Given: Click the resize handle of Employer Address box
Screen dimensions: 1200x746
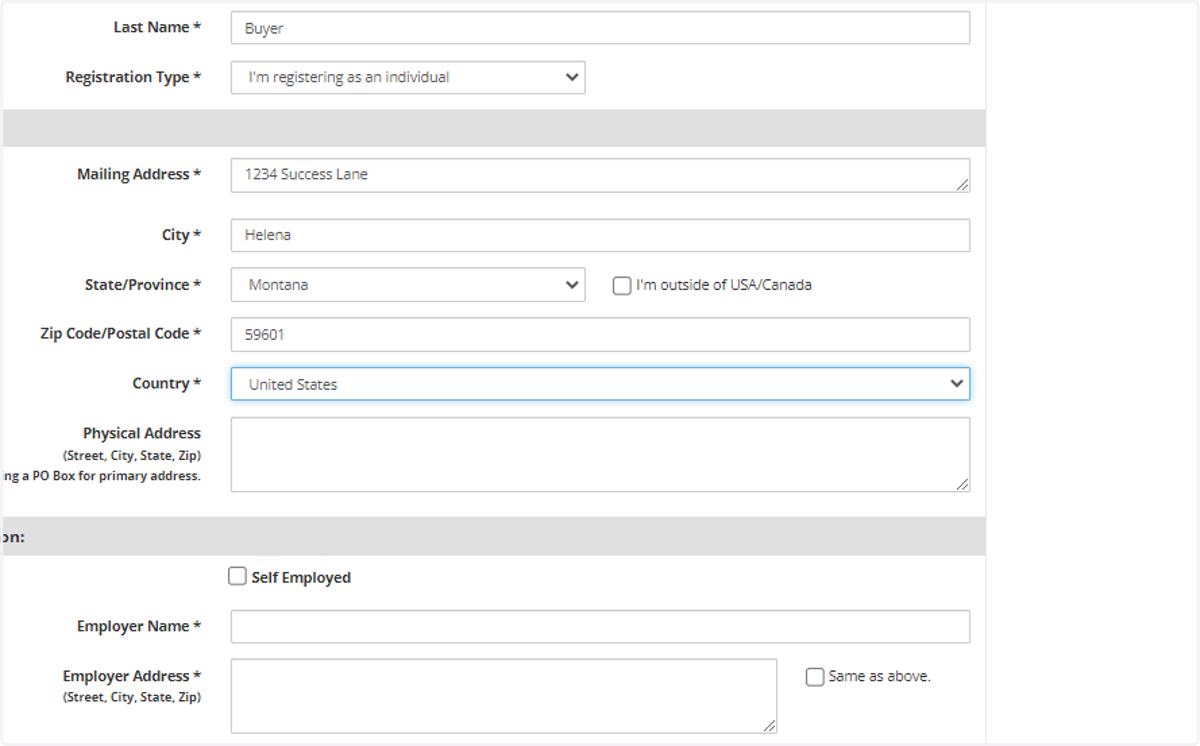Looking at the screenshot, I should coord(769,726).
